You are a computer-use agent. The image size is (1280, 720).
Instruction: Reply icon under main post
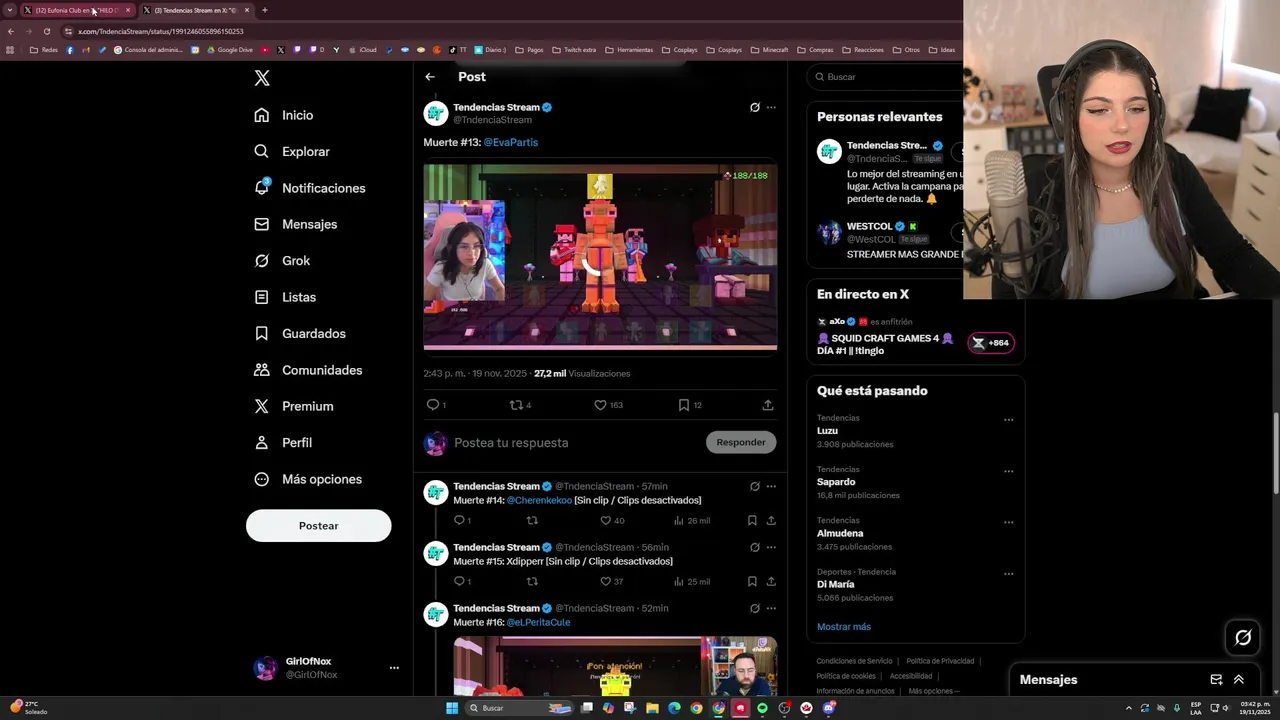433,405
